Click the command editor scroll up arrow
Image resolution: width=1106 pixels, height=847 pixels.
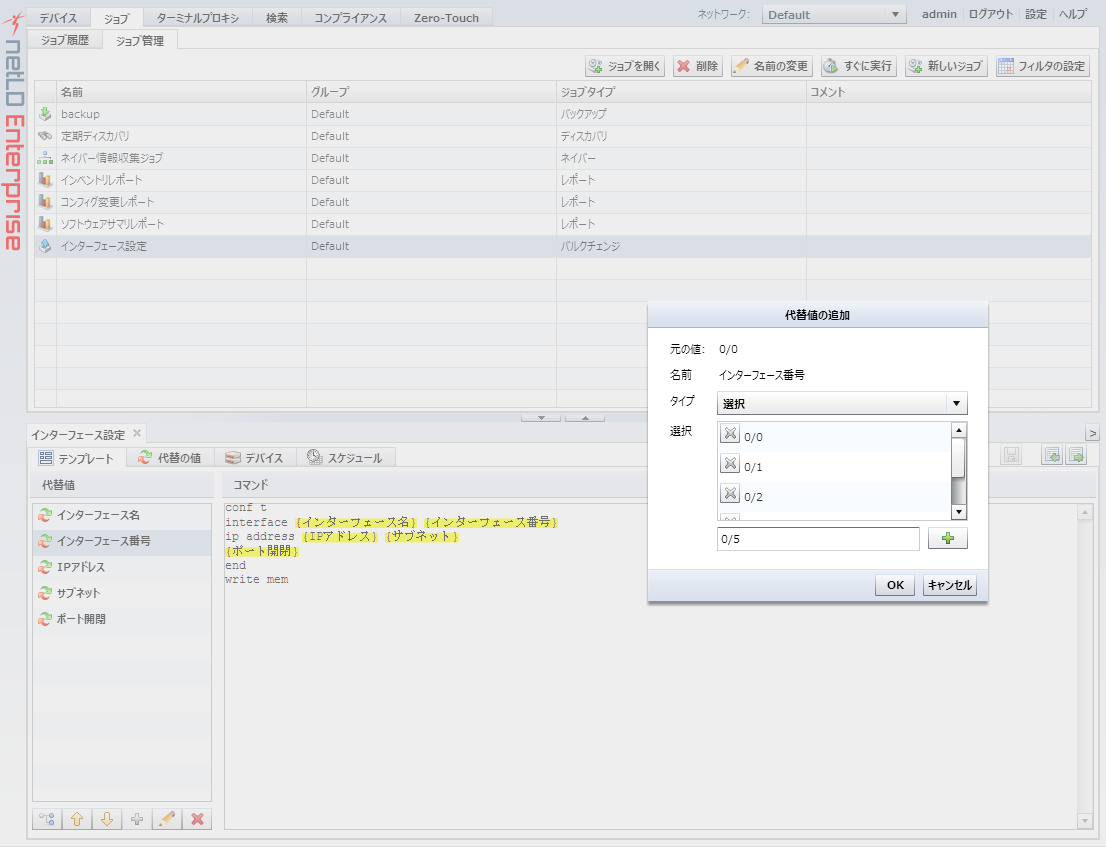(x=1086, y=513)
